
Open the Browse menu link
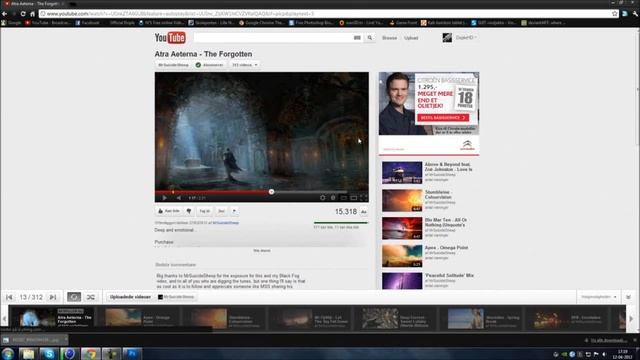click(389, 38)
